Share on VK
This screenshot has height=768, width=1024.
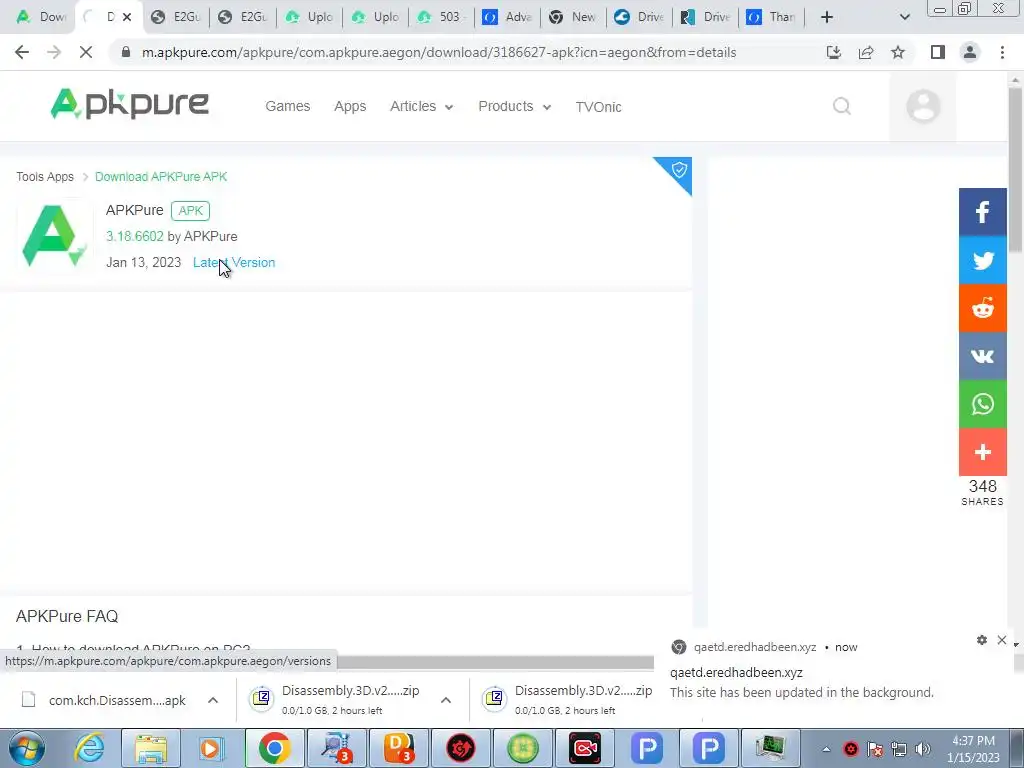[x=983, y=356]
